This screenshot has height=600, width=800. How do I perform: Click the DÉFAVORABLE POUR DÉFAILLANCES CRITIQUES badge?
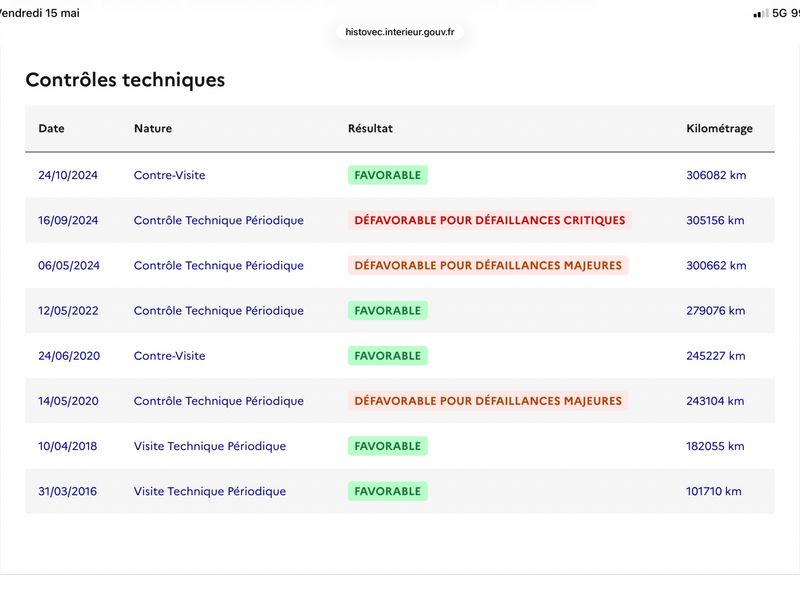click(x=490, y=220)
